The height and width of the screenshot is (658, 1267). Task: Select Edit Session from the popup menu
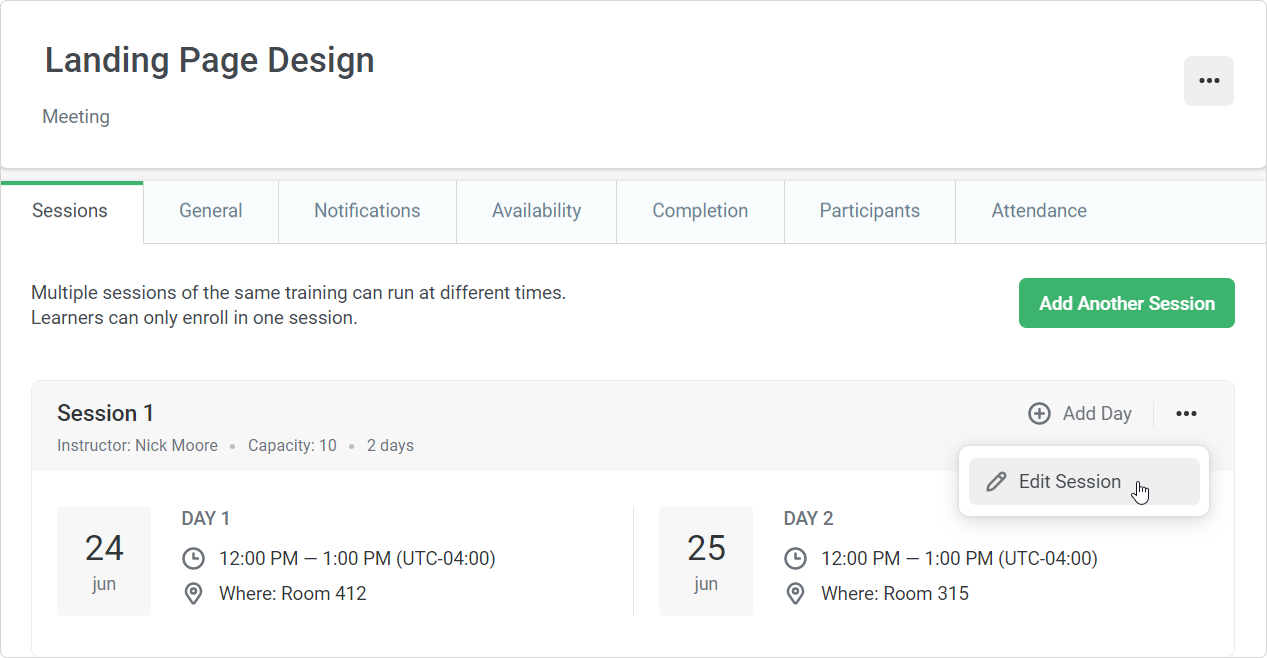coord(1084,482)
